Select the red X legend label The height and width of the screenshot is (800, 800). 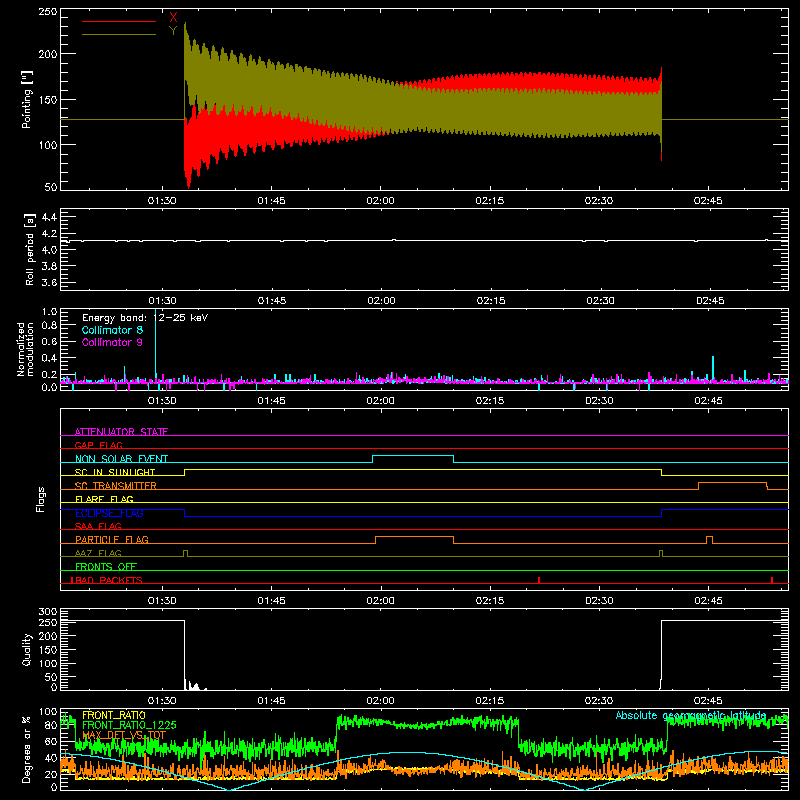(x=173, y=18)
